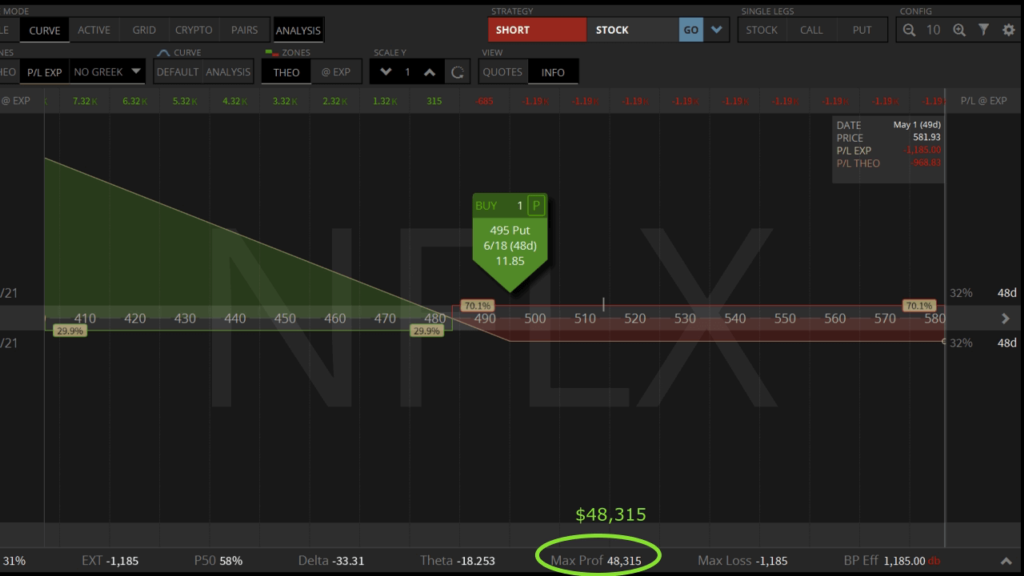Switch to the GRID mode tab
The image size is (1024, 576).
[144, 30]
